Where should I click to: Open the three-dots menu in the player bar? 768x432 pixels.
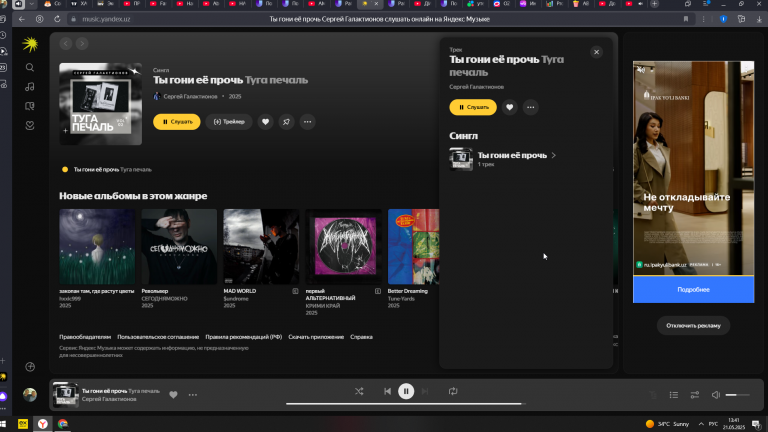click(193, 395)
